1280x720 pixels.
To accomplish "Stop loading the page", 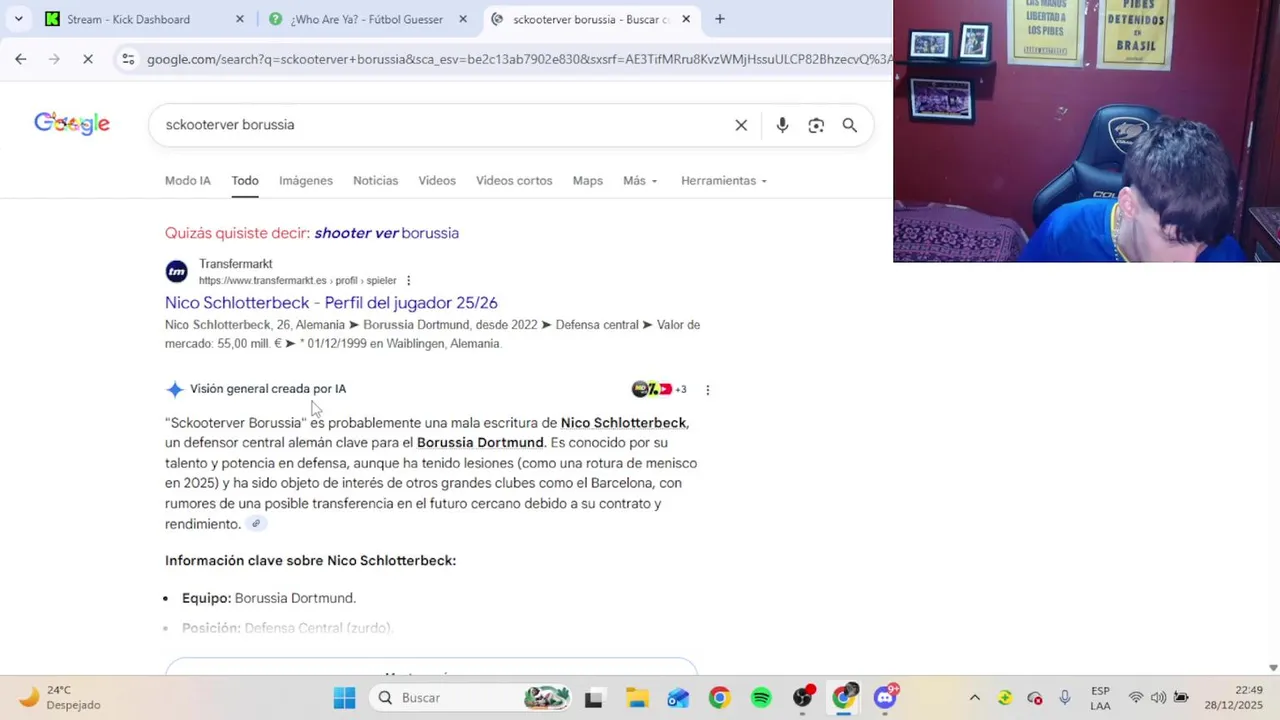I will pos(88,59).
